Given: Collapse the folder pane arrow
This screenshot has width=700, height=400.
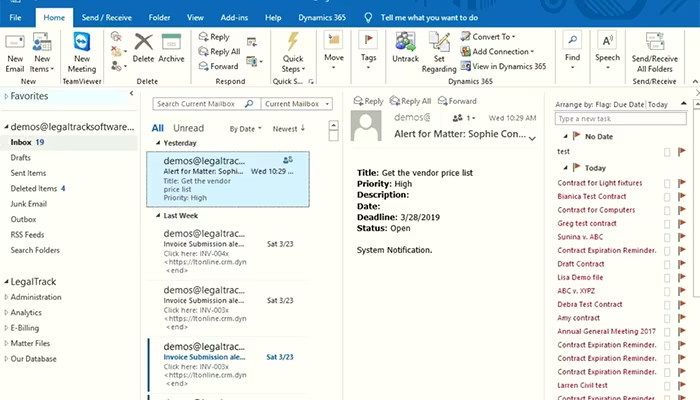Looking at the screenshot, I should point(131,93).
